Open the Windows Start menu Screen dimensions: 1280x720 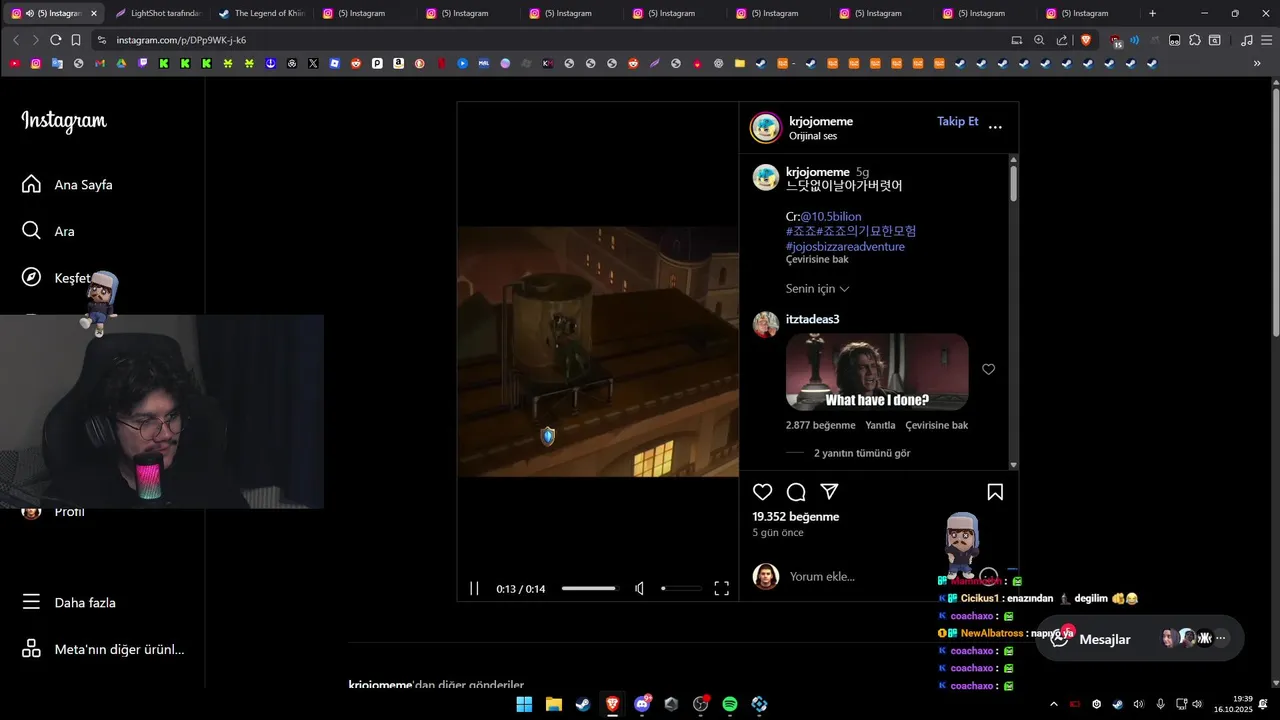coord(524,704)
